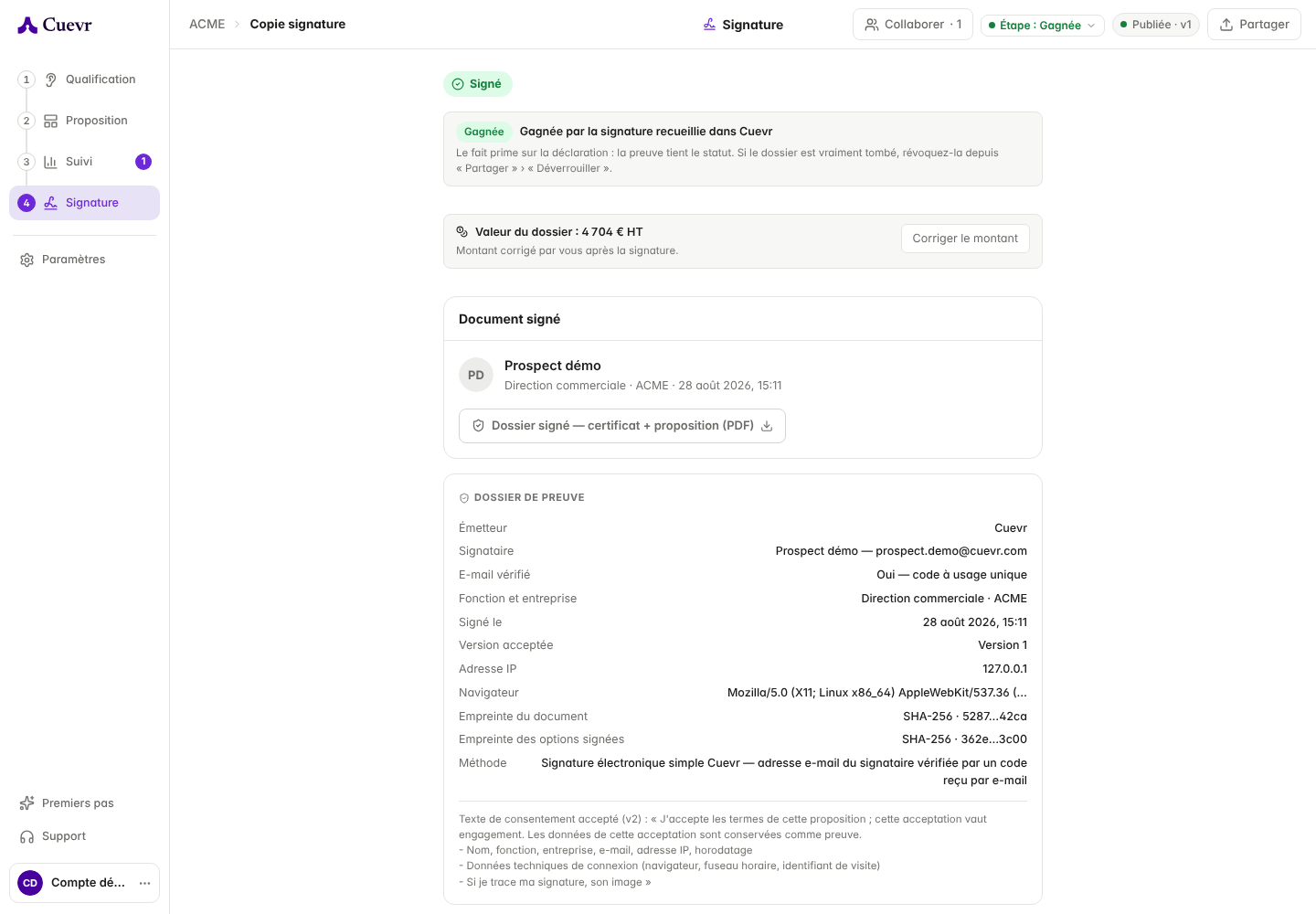Click the Prospect démo signer name
Screen dimensions: 1316x914
[553, 366]
